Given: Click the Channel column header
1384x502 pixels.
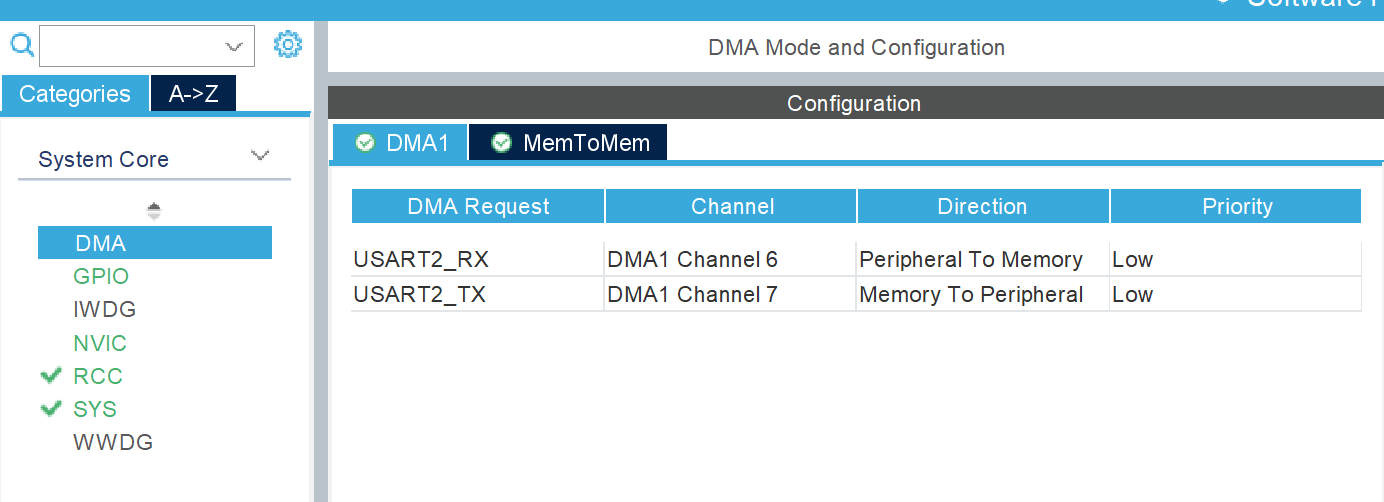Looking at the screenshot, I should click(x=732, y=207).
